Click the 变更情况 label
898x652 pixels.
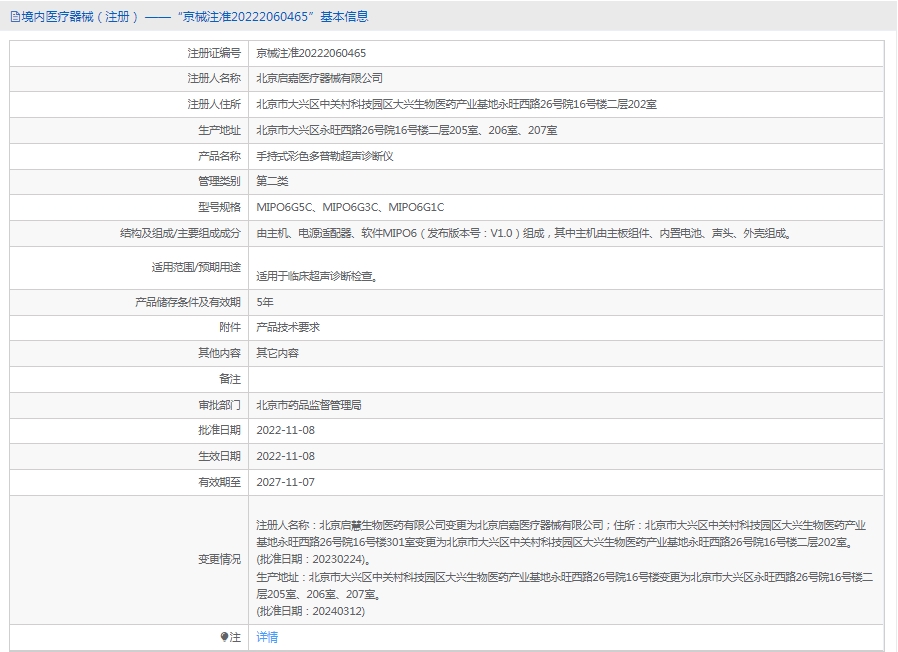[219, 559]
